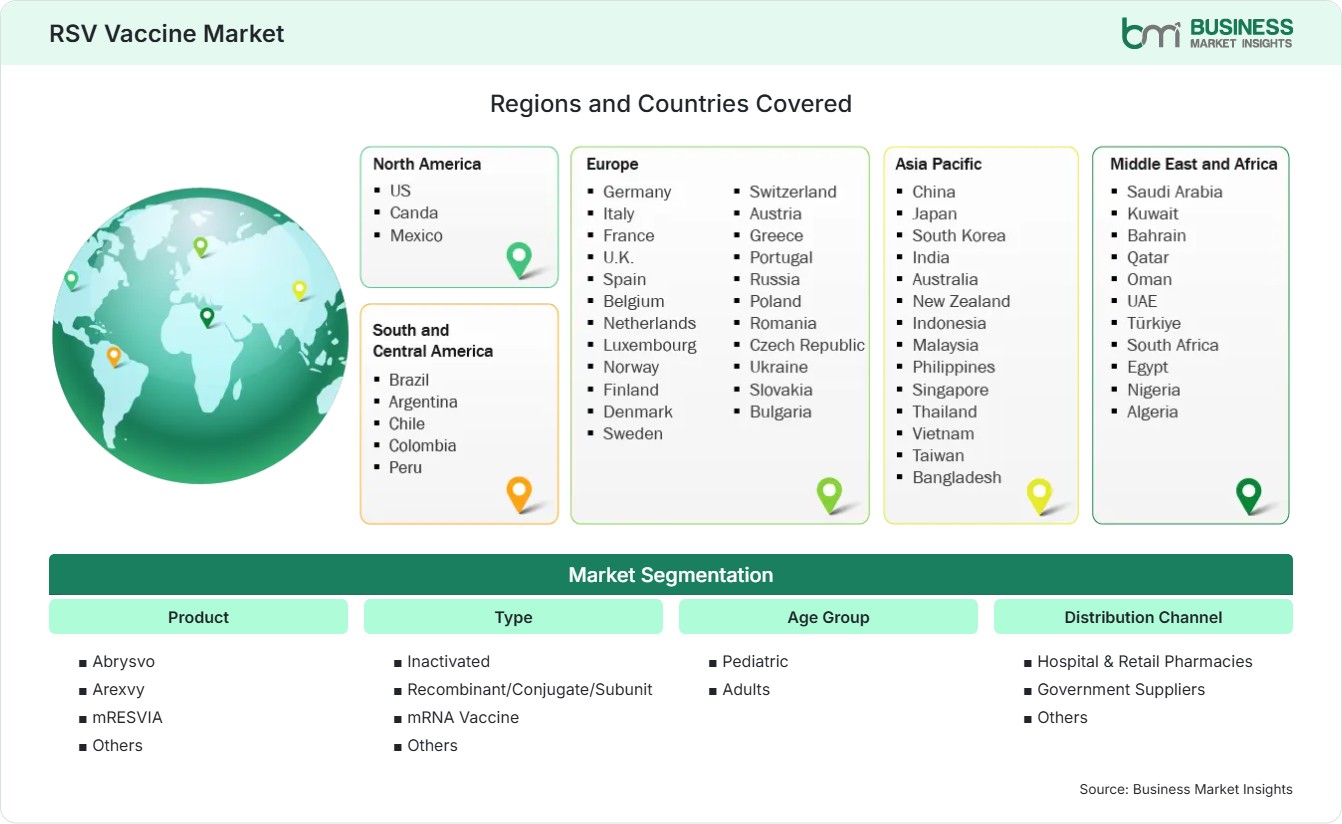Select "Brazil" in the country list
The width and height of the screenshot is (1342, 824).
409,379
